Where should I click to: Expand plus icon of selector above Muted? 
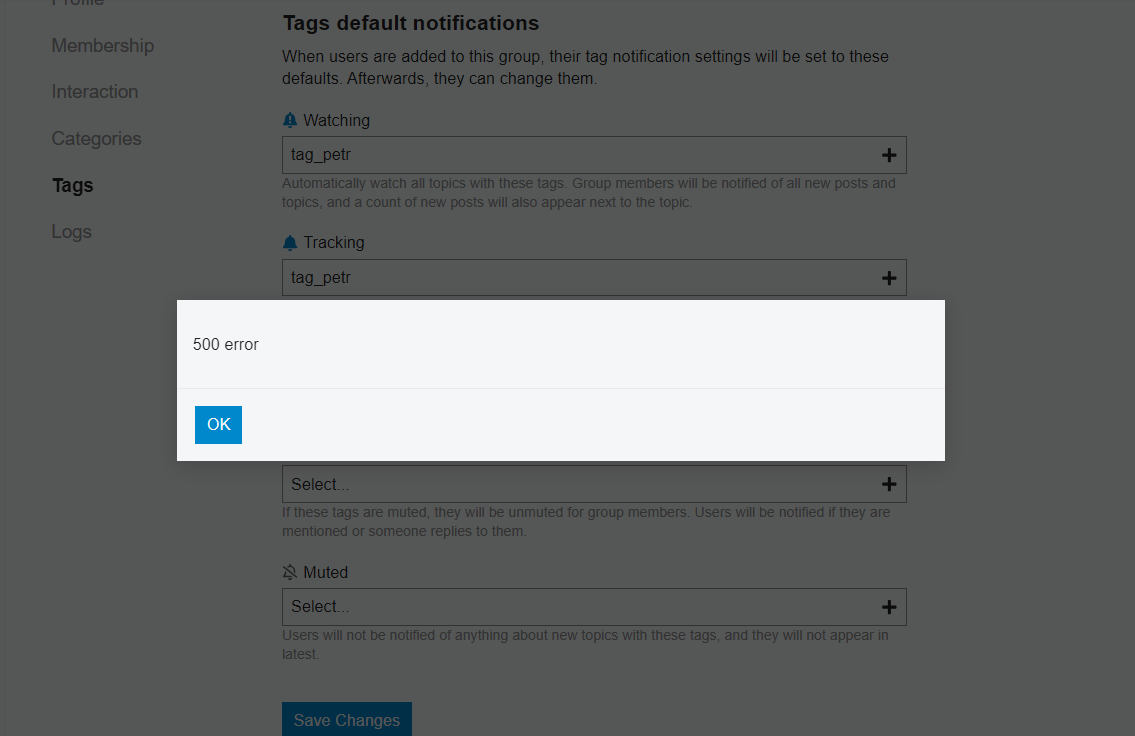(889, 484)
